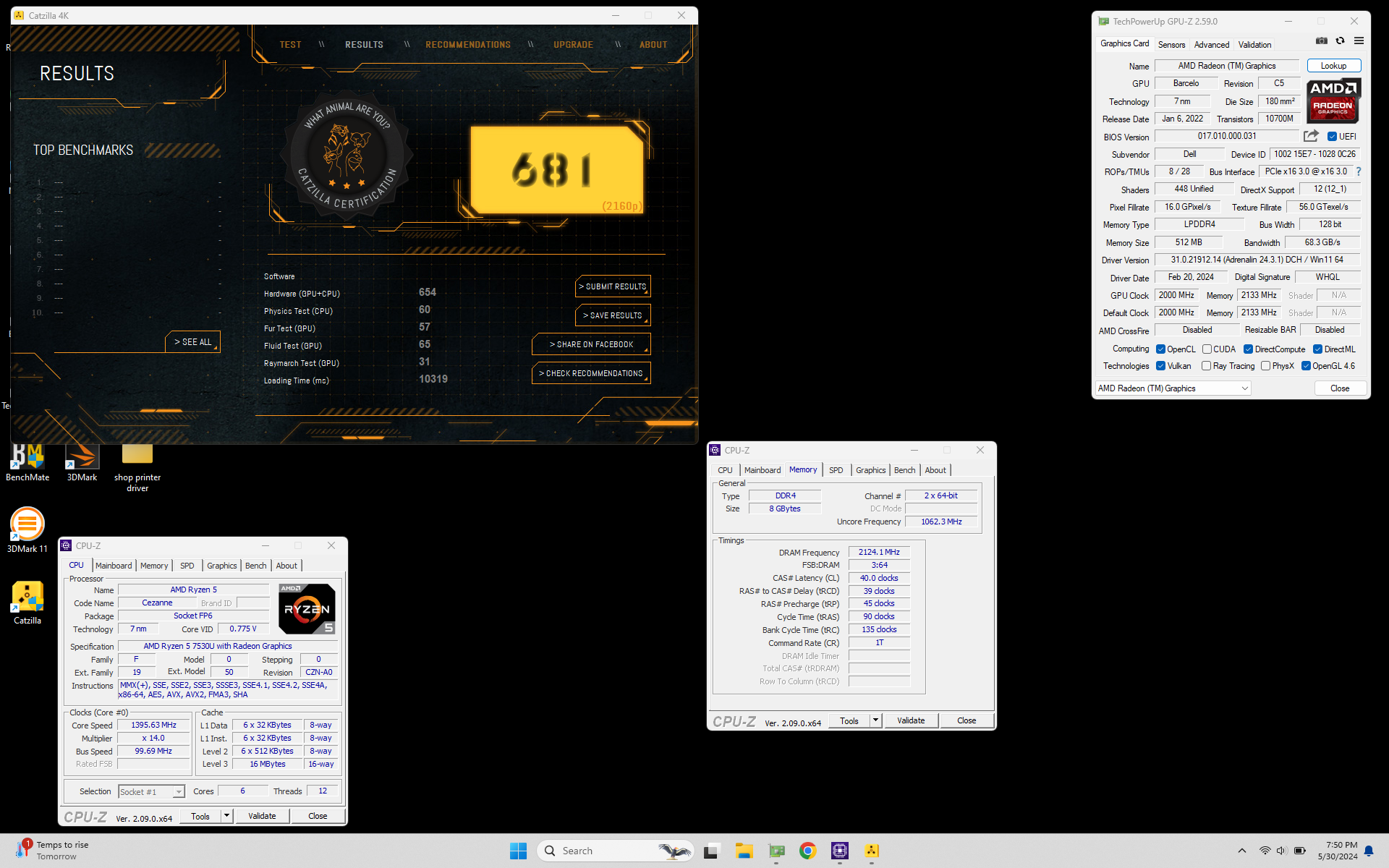Open CPU-Z taskbar icon
Image resolution: width=1389 pixels, height=868 pixels.
coord(840,851)
